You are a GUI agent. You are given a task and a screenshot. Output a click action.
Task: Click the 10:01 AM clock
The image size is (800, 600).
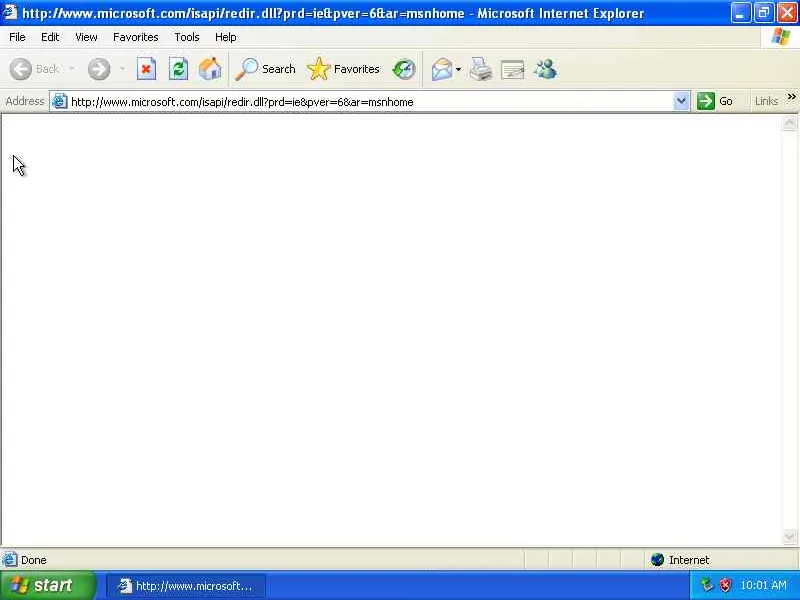(x=763, y=585)
